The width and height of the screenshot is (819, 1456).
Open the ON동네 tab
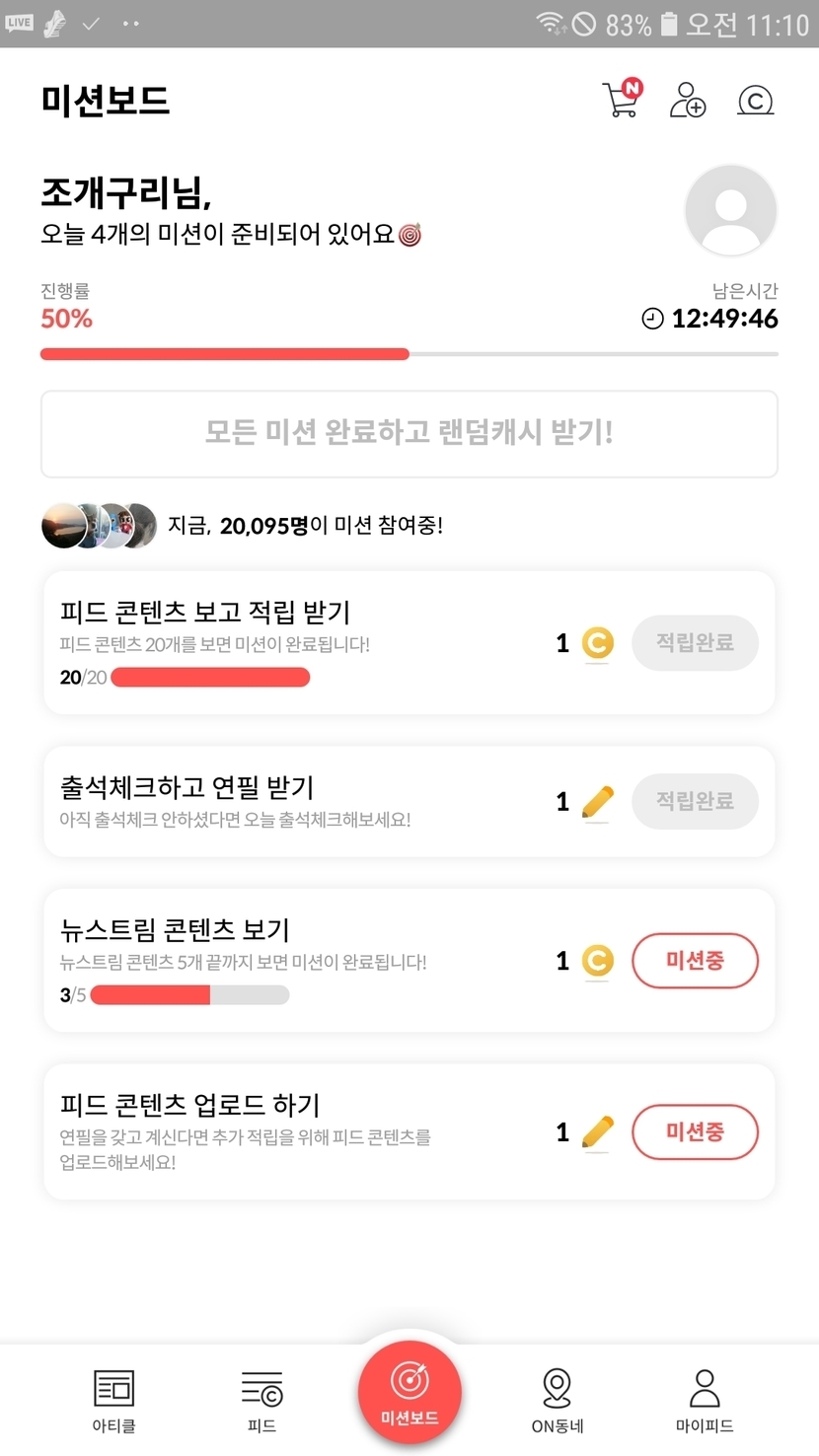pyautogui.click(x=558, y=1400)
